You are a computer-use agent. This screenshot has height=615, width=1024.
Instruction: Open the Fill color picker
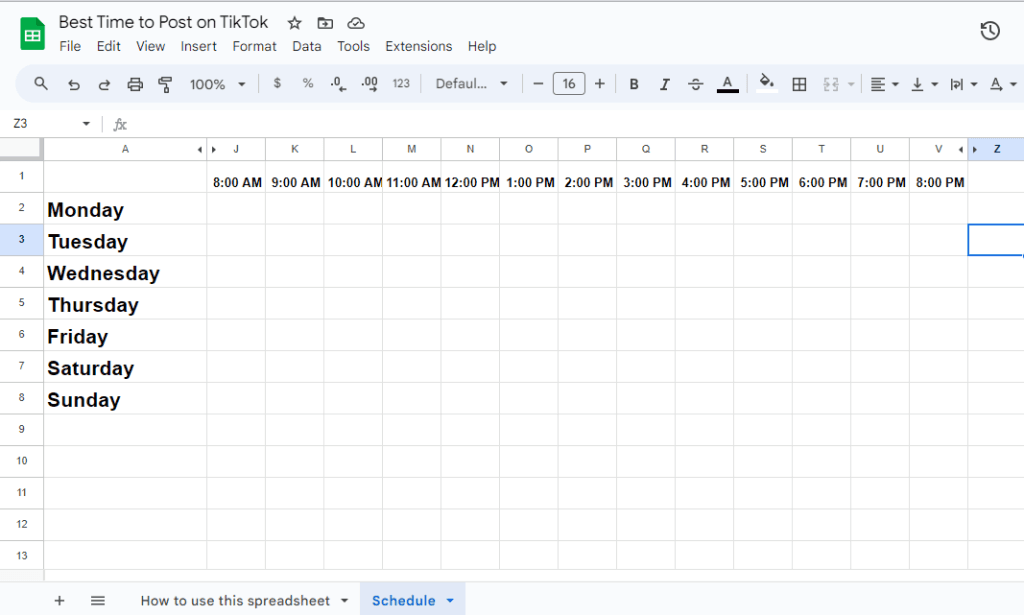pos(765,84)
